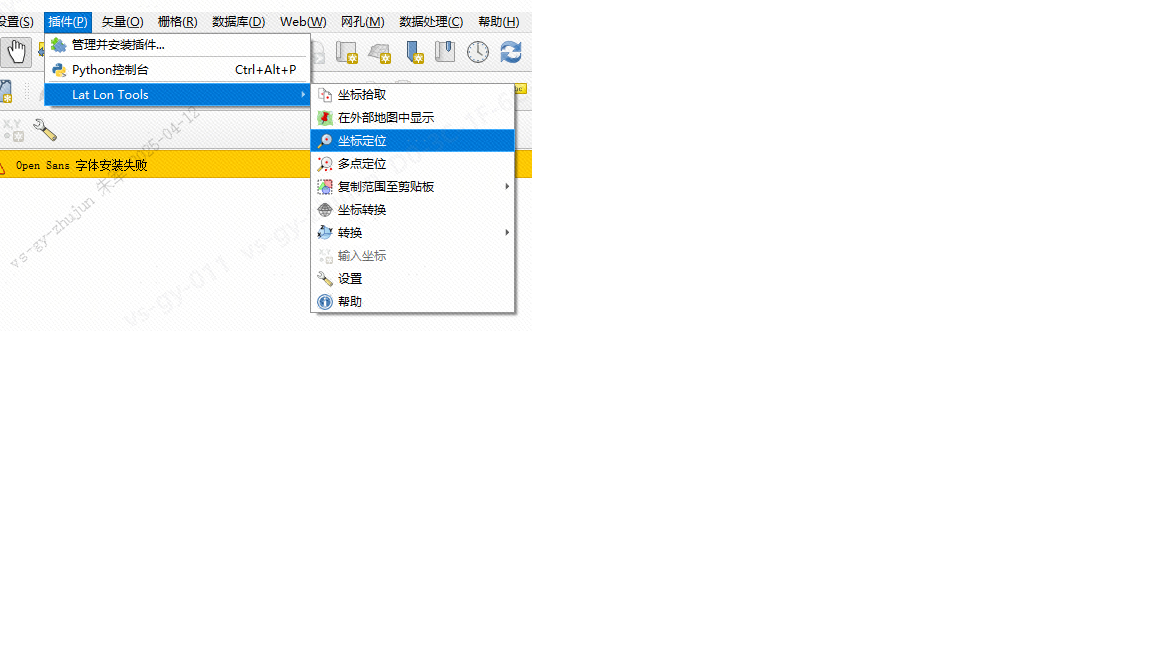Click the puzzle plugin manager icon

[x=59, y=45]
